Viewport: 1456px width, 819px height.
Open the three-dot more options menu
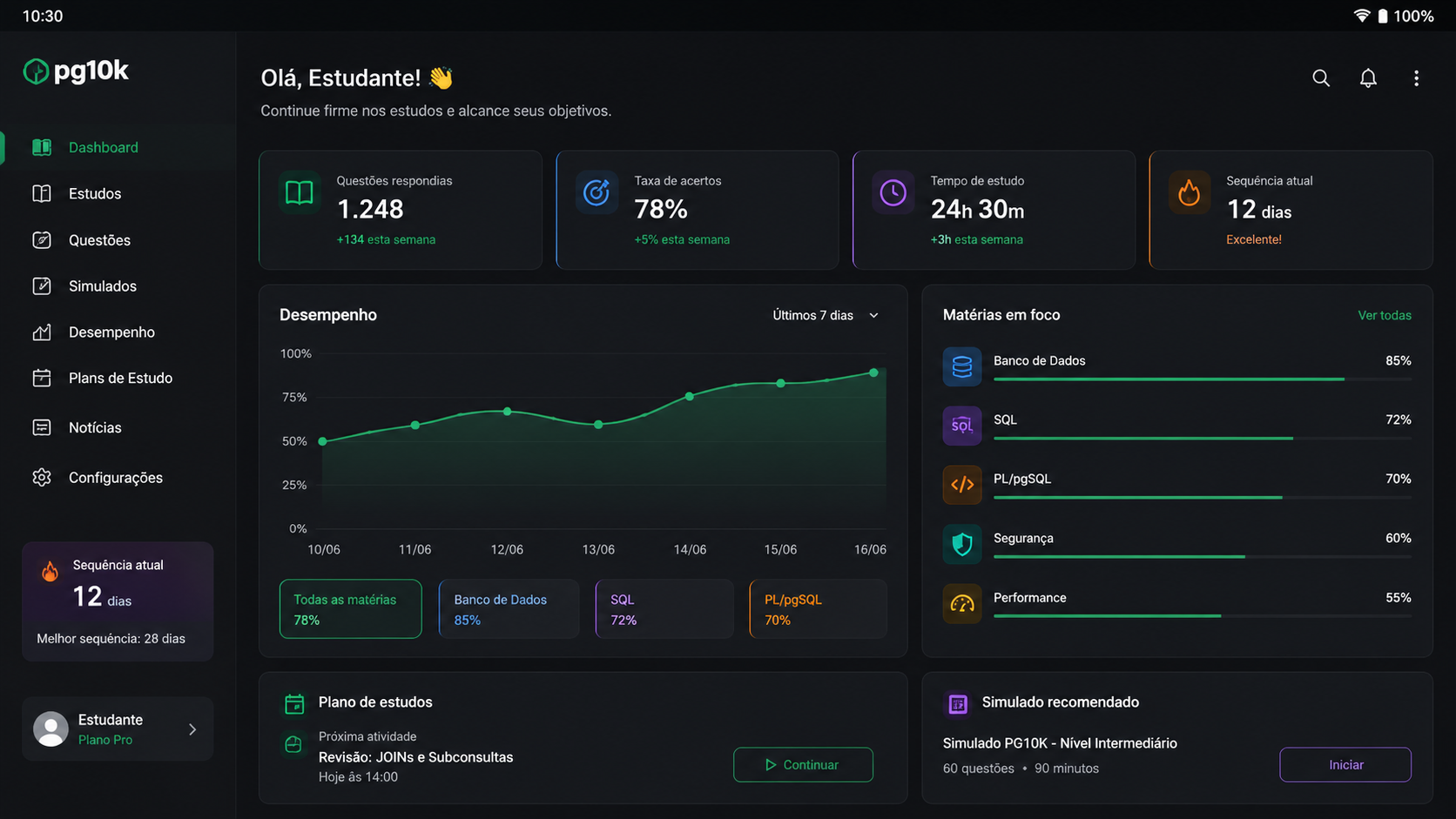(1416, 78)
